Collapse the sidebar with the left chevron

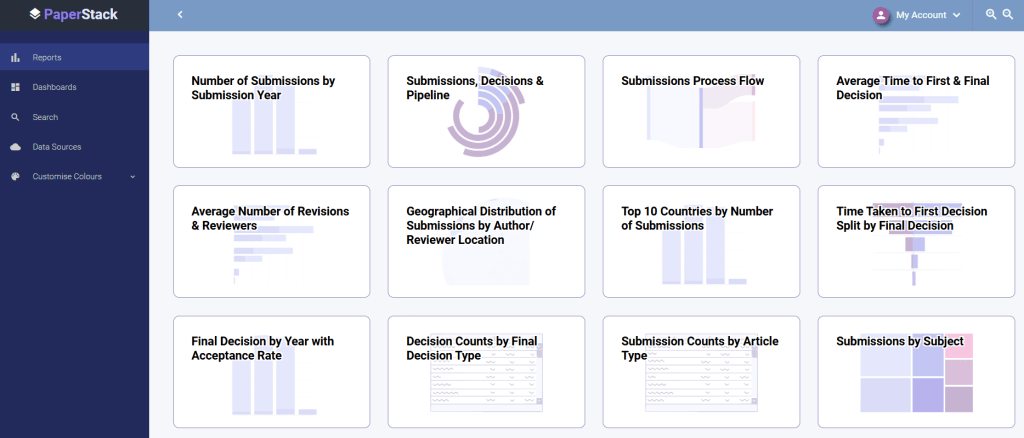click(180, 15)
